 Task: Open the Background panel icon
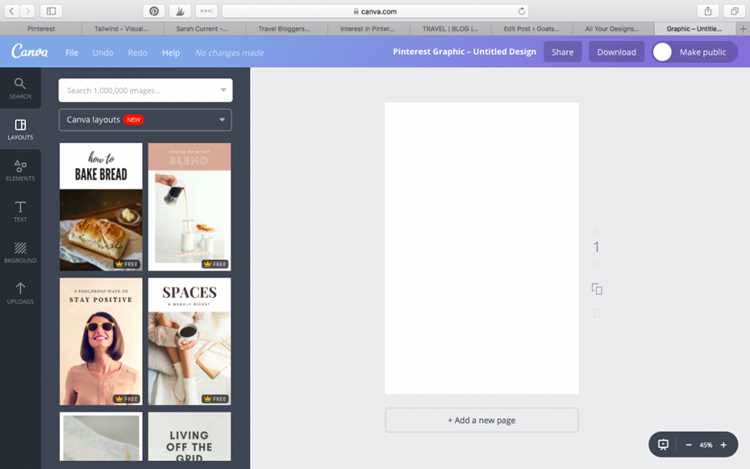[x=20, y=248]
